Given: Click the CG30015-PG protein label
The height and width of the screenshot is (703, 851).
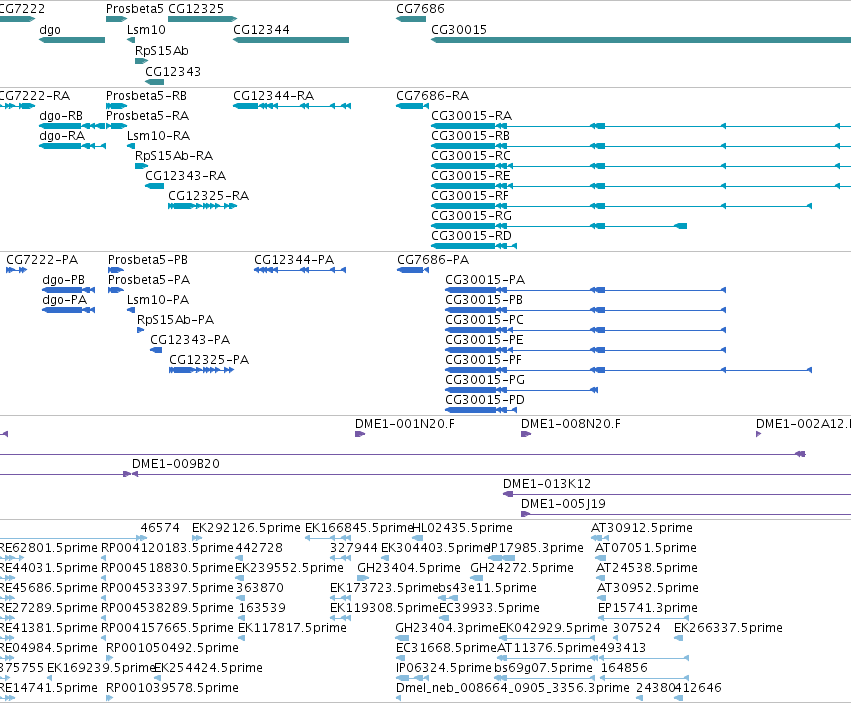Looking at the screenshot, I should [x=485, y=379].
